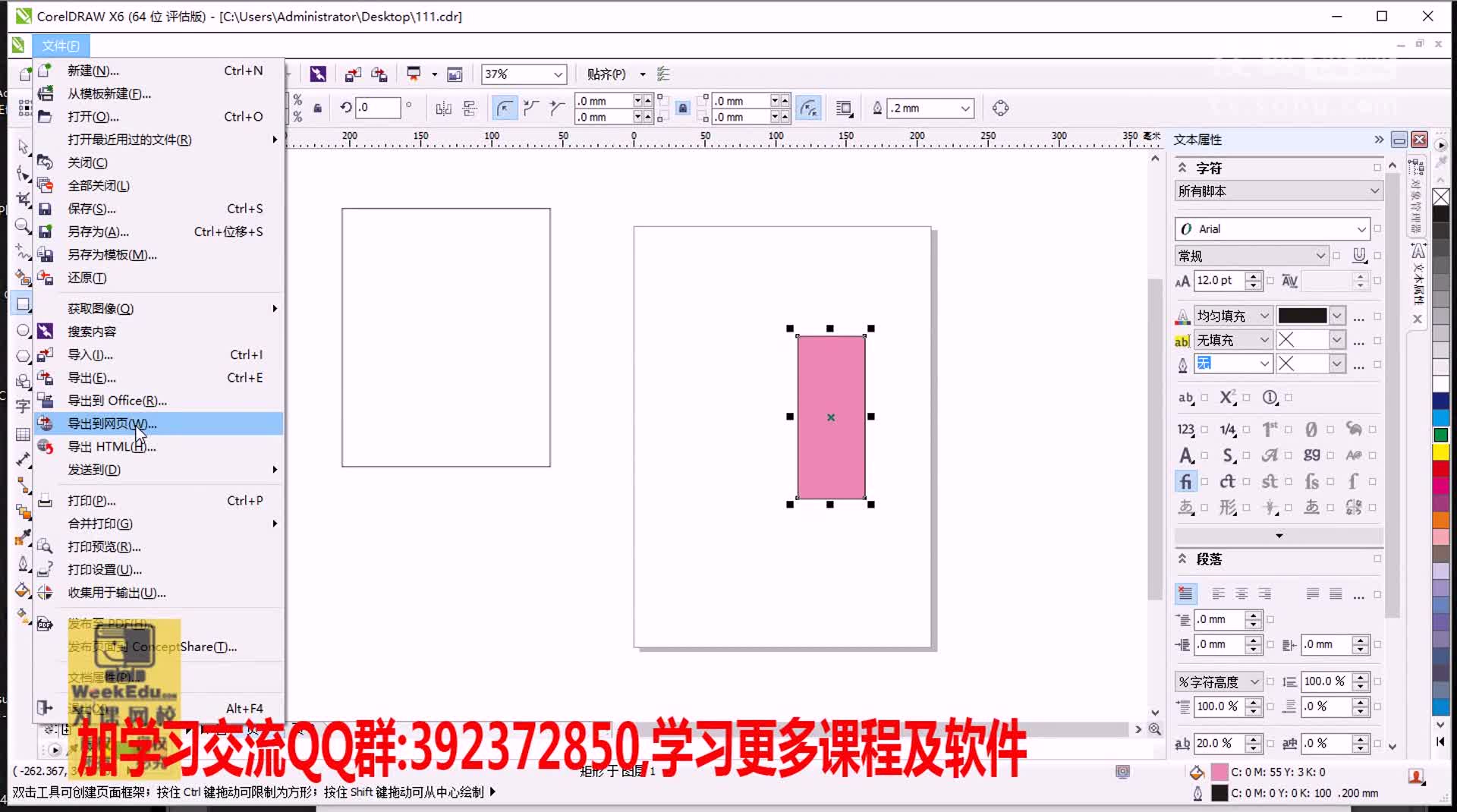
Task: Click the standard ligatures fi icon
Action: point(1186,481)
